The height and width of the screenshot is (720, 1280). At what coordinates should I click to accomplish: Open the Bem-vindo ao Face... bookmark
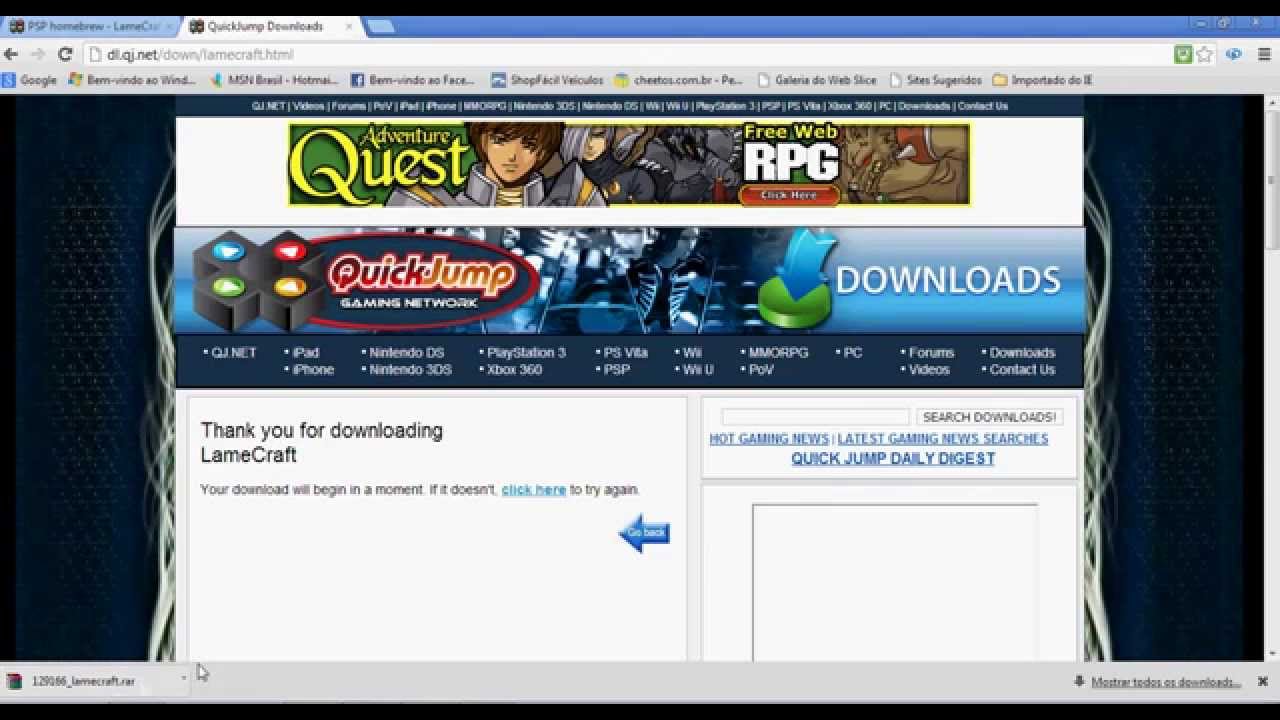click(x=413, y=80)
